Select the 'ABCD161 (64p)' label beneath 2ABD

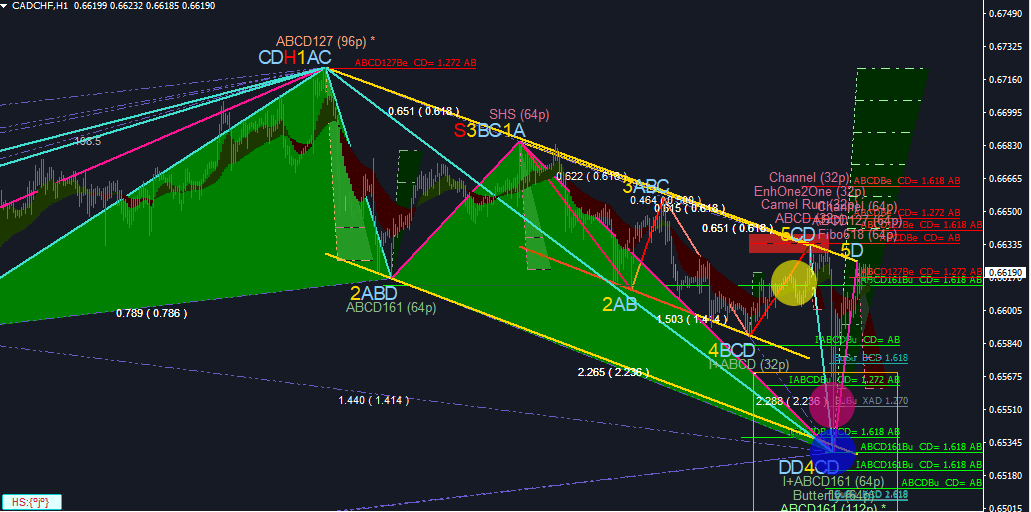[x=391, y=307]
